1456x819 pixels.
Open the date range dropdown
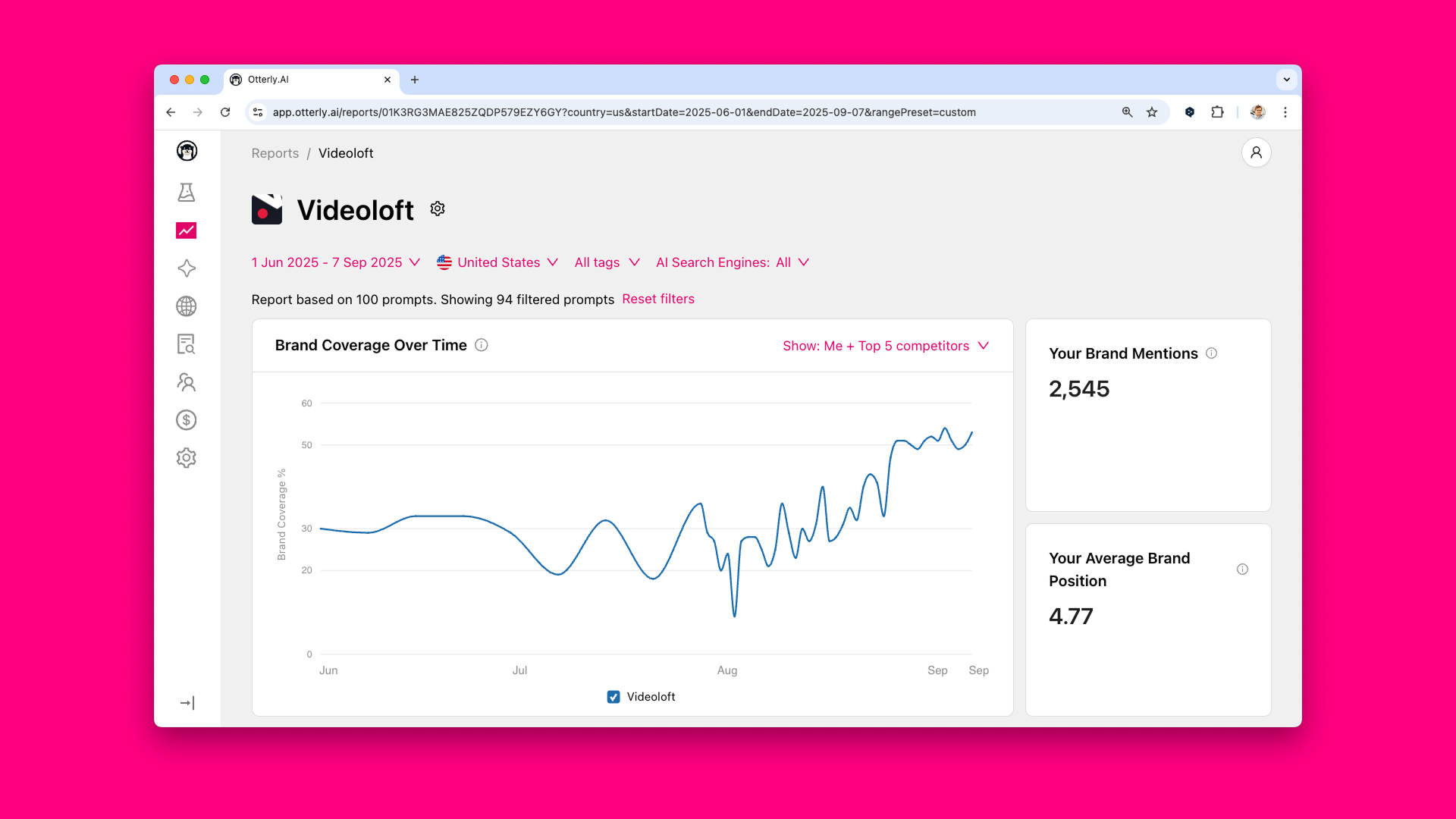coord(336,262)
